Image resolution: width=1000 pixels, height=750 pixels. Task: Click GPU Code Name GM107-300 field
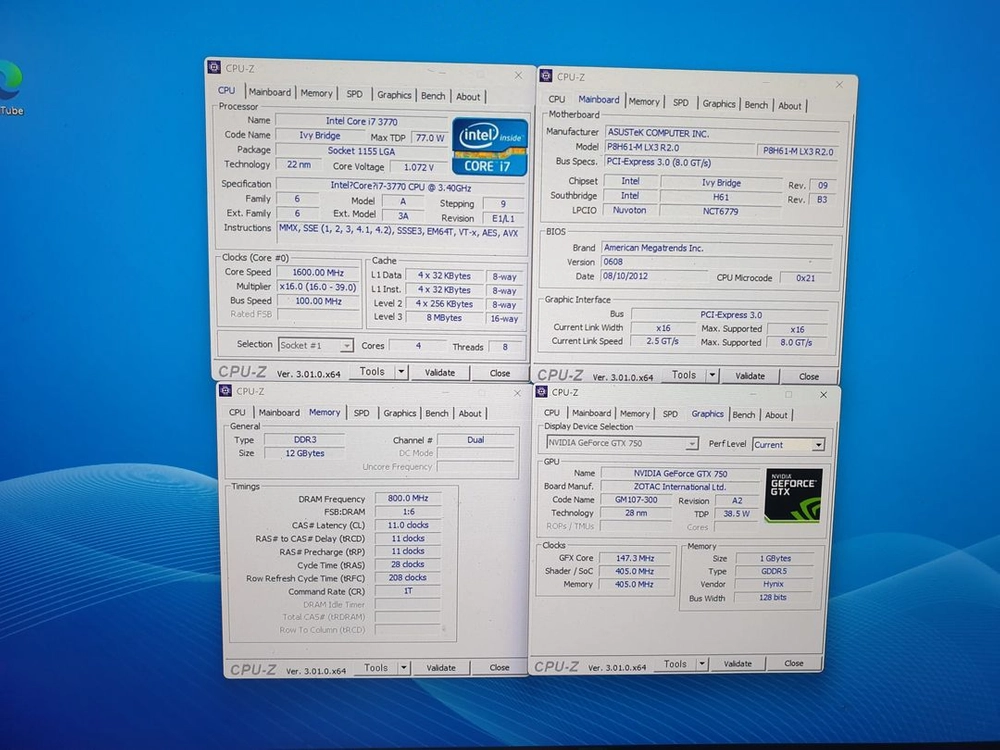point(636,500)
